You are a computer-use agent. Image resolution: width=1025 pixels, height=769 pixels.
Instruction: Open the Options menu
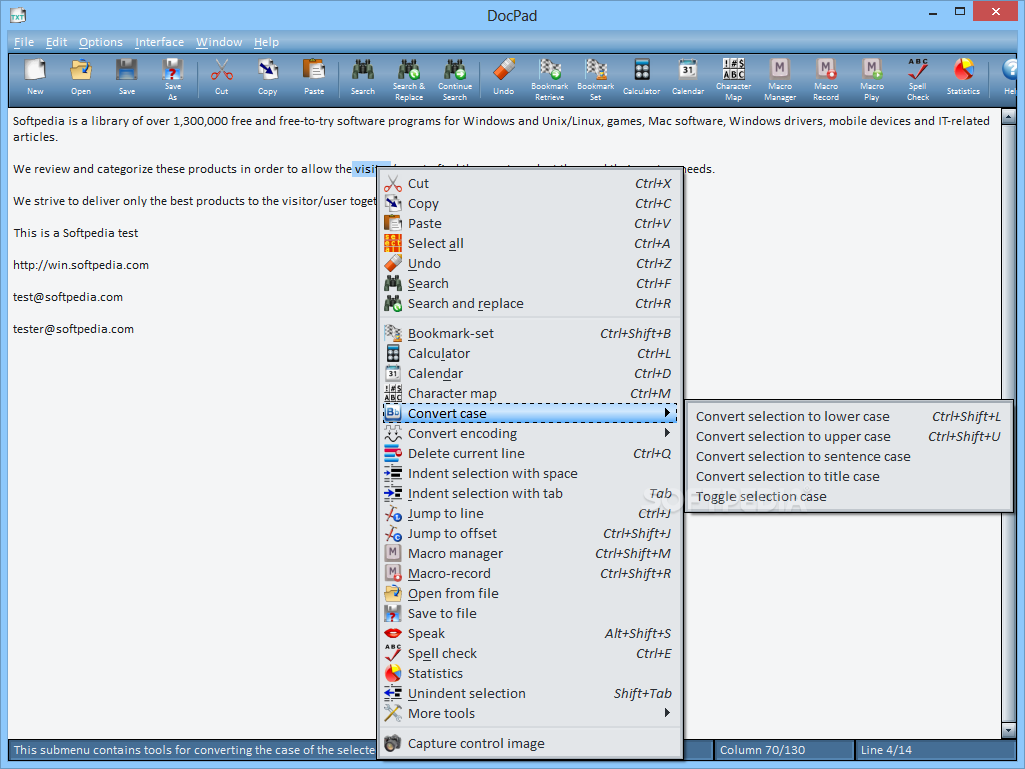tap(101, 42)
